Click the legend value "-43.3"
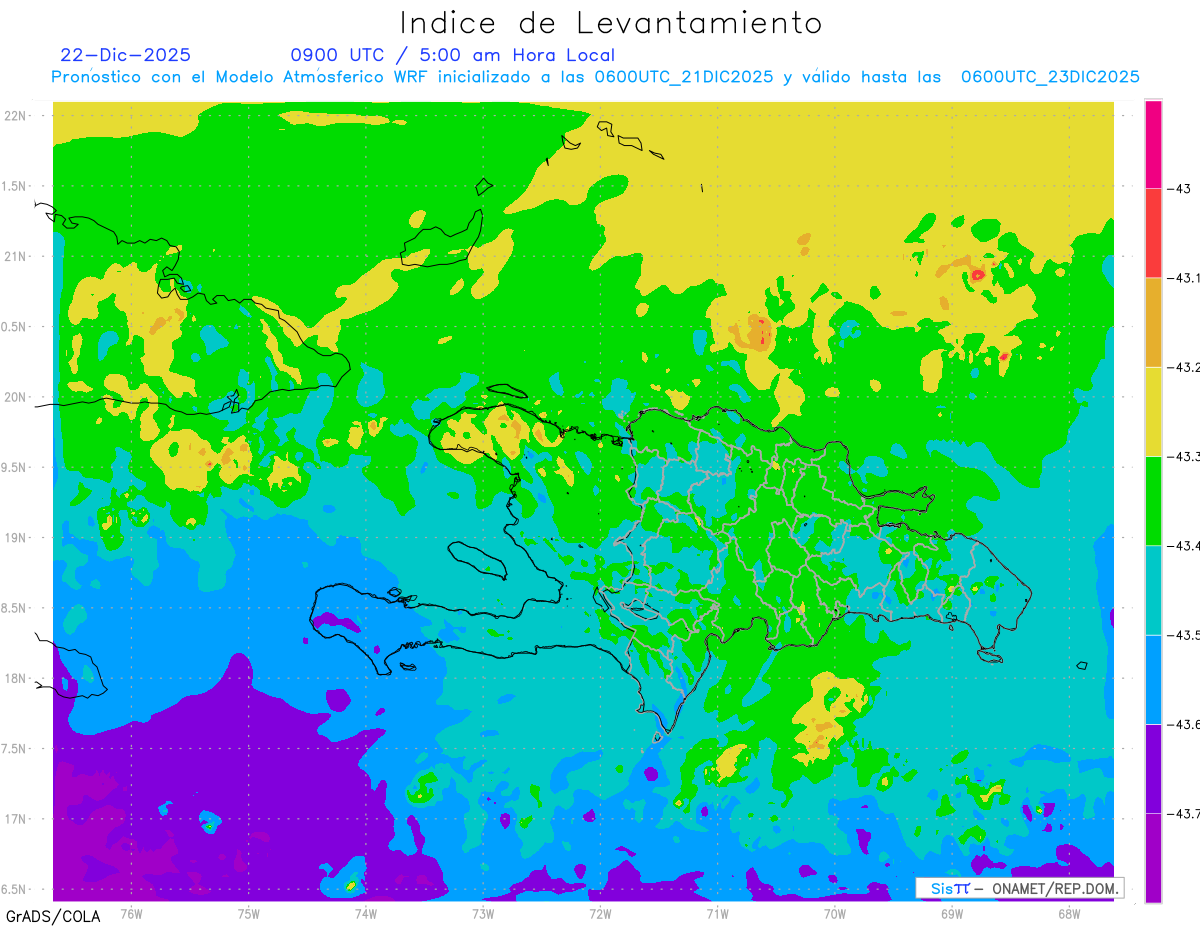The image size is (1200, 927). click(x=1183, y=456)
